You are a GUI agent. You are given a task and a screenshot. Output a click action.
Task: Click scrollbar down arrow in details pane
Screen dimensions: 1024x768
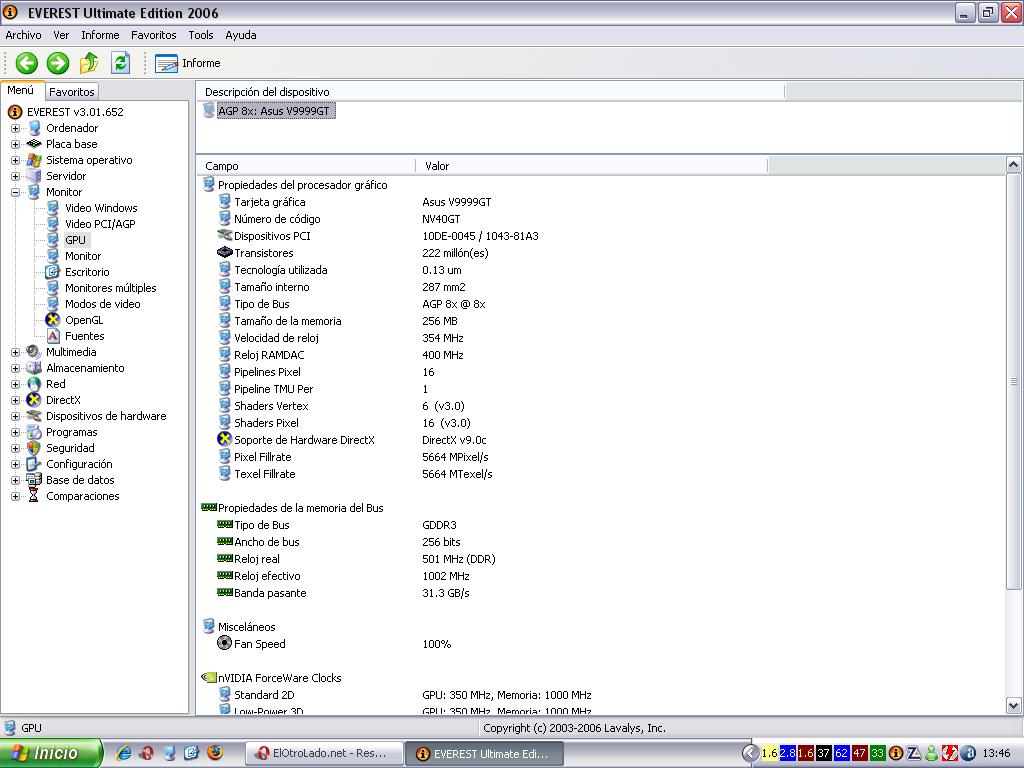tap(1014, 705)
